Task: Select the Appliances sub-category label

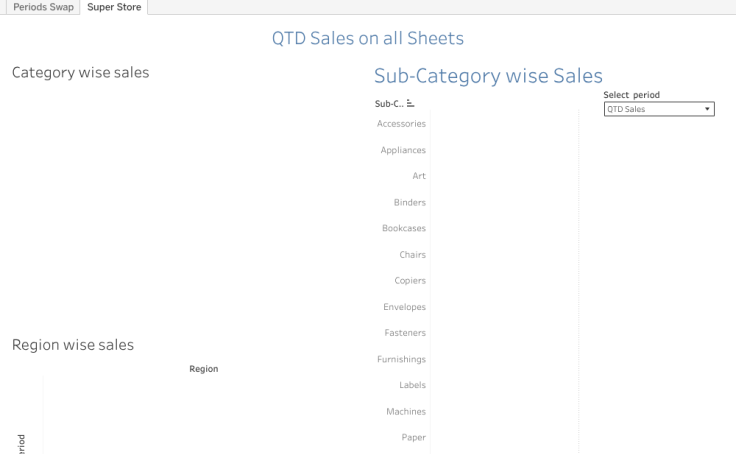Action: 403,150
